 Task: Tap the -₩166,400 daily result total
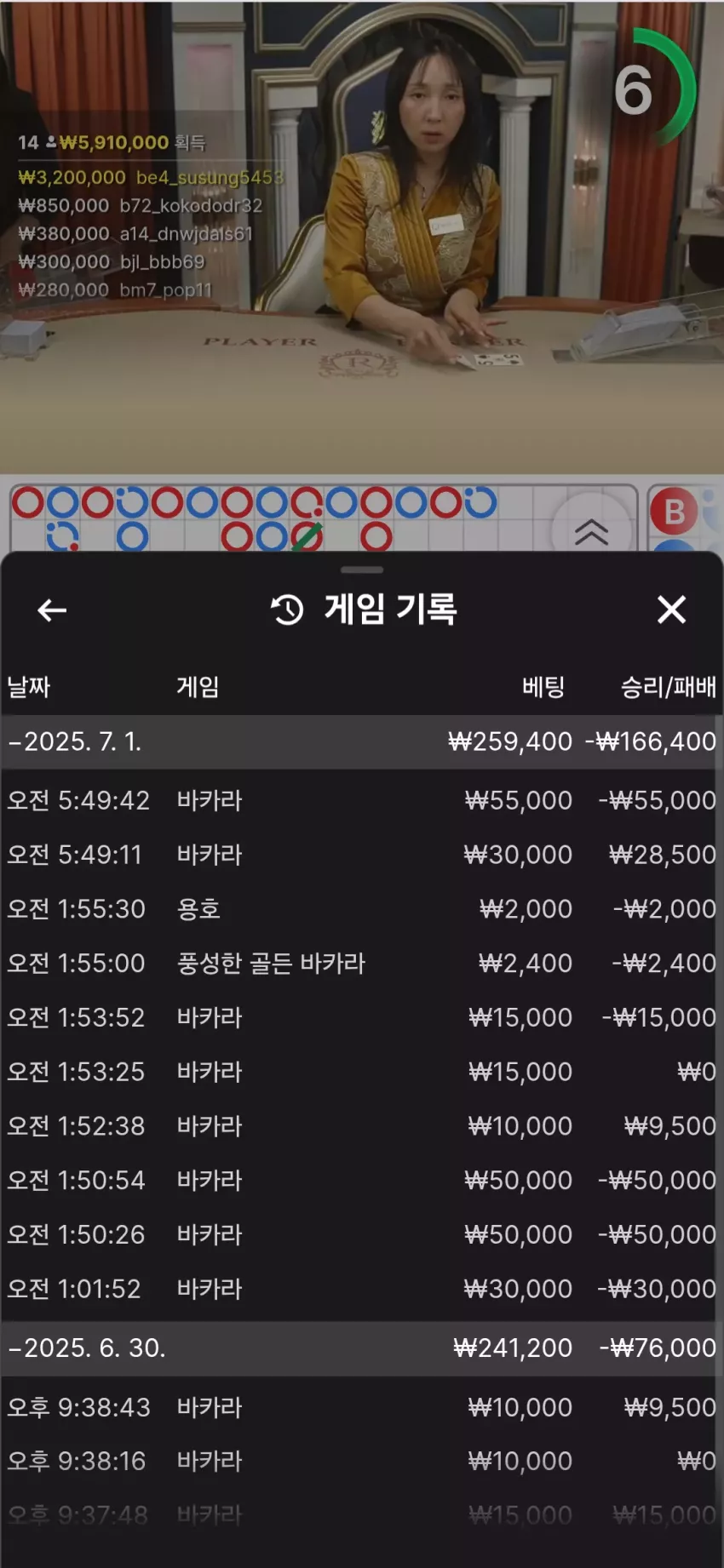coord(651,741)
